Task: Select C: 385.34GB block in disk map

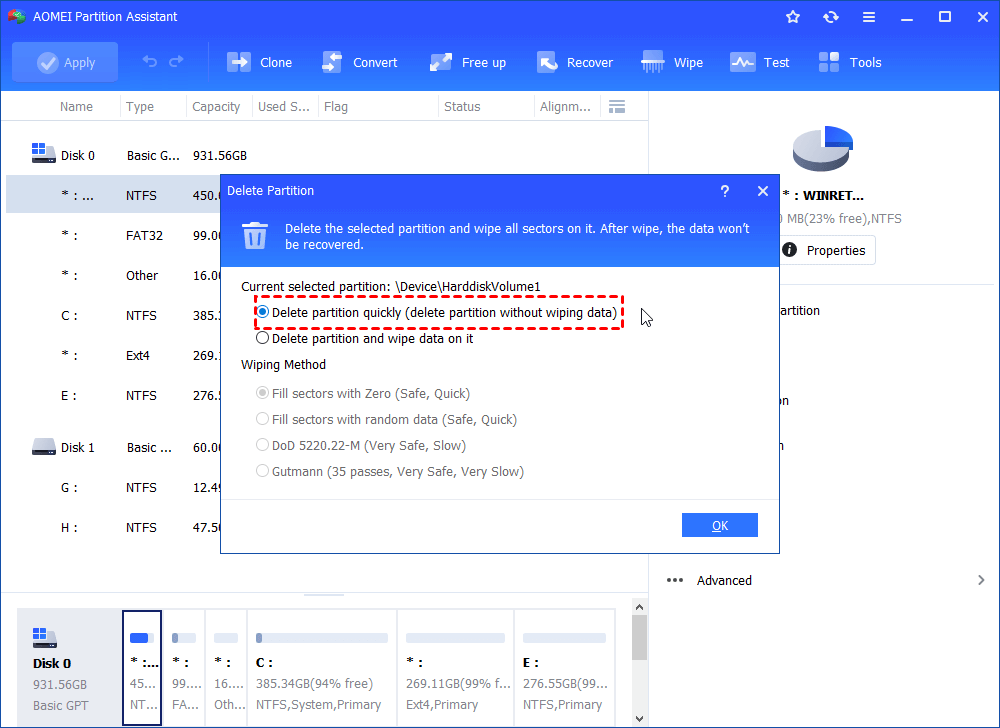Action: [321, 667]
